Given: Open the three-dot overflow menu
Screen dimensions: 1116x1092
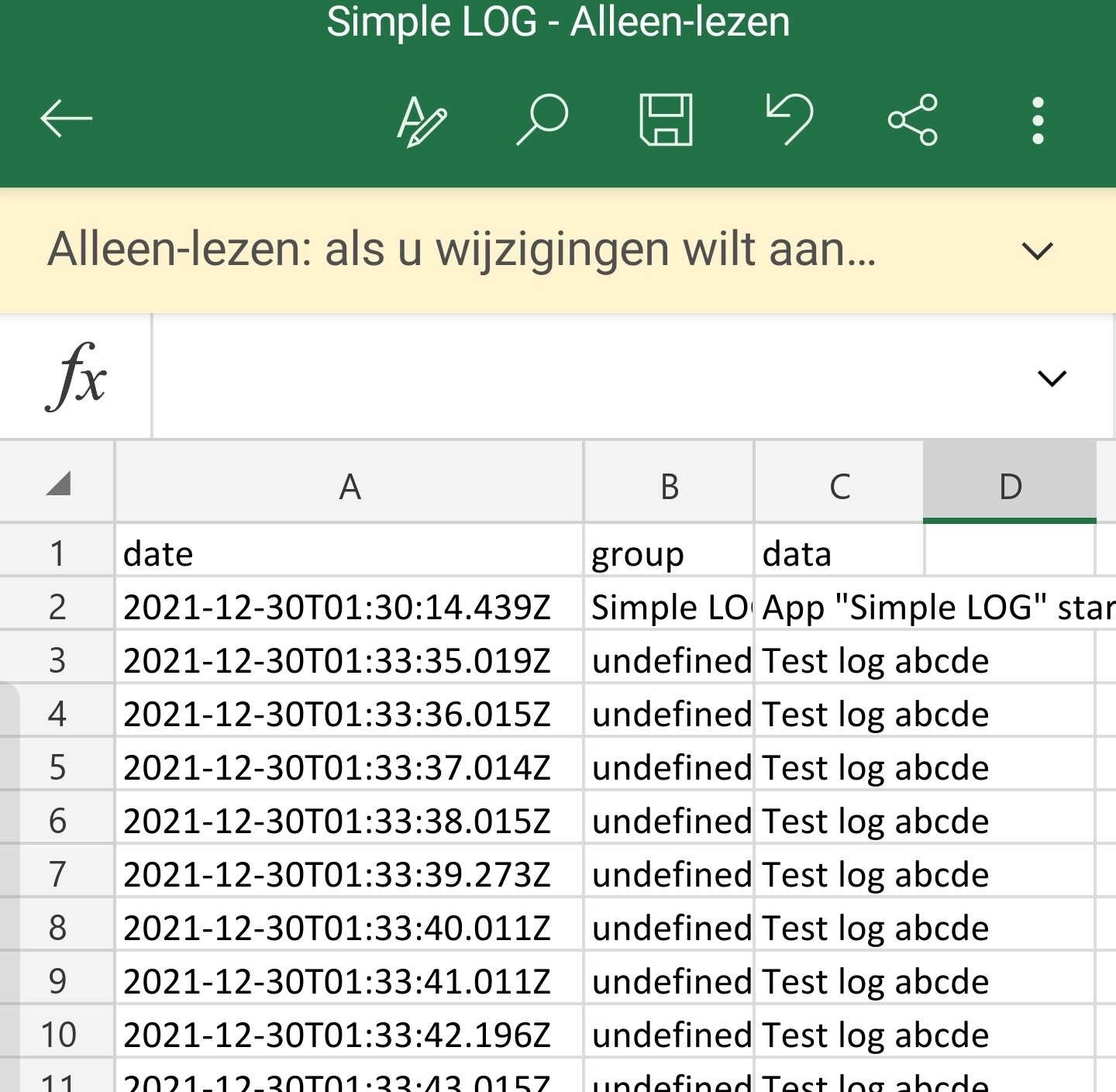Looking at the screenshot, I should click(1038, 120).
